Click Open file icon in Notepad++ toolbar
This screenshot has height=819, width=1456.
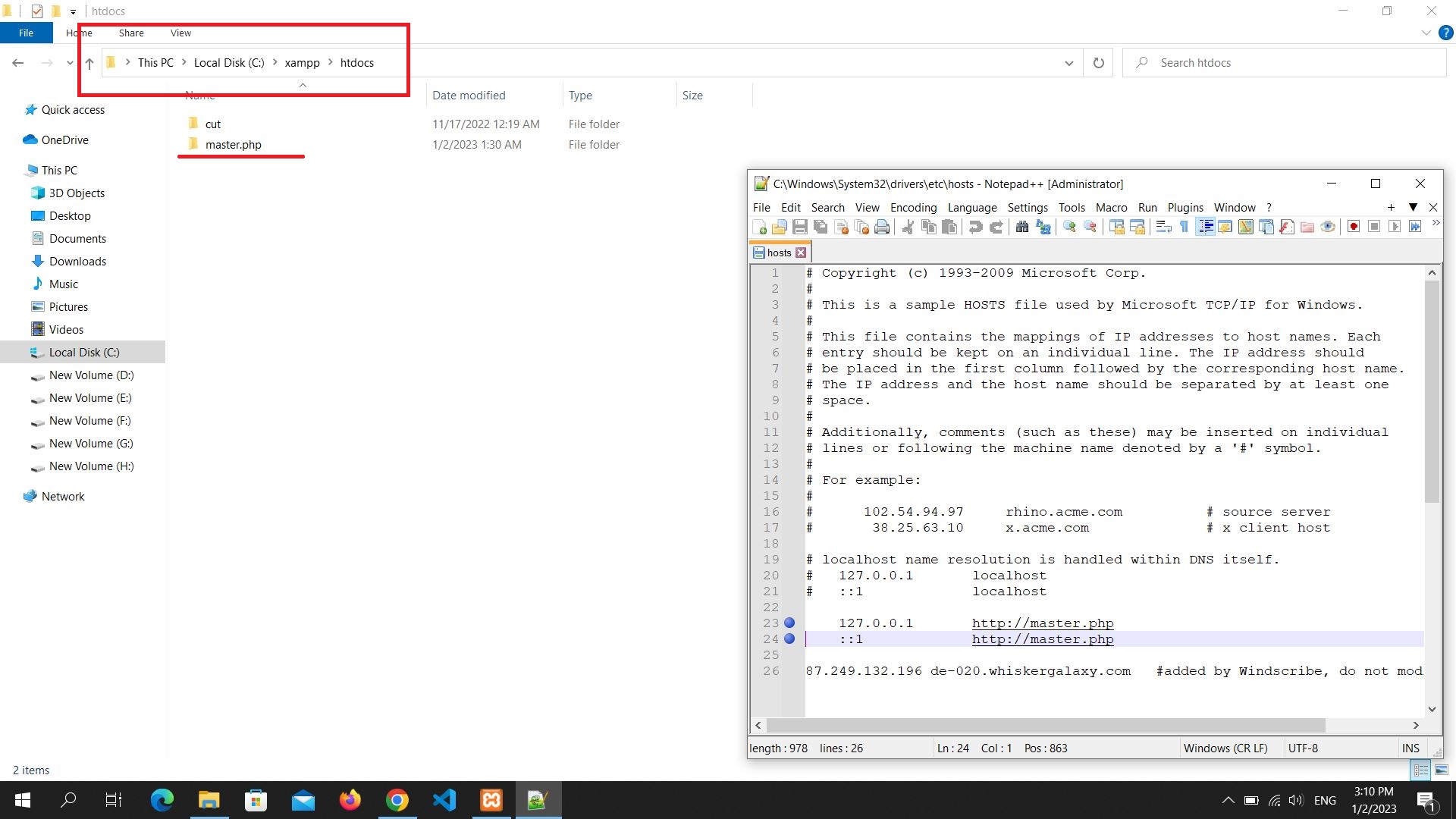(x=780, y=227)
